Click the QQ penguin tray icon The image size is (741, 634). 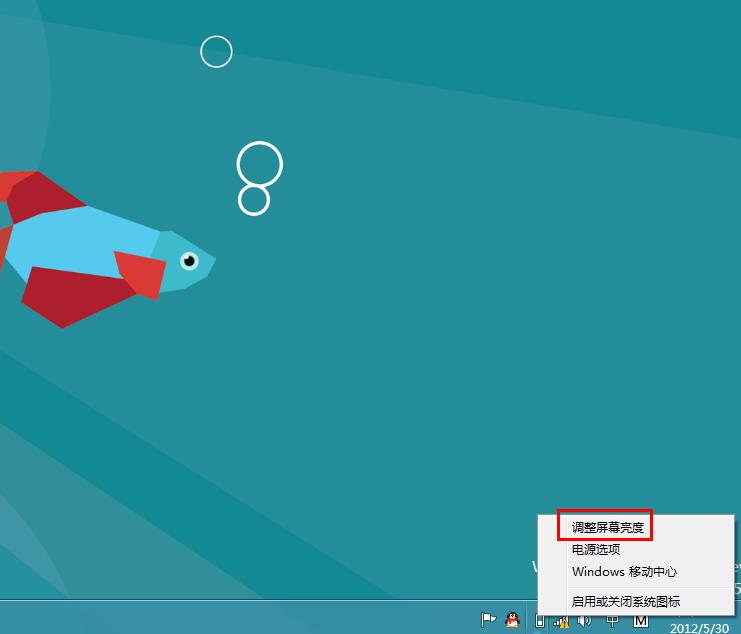pyautogui.click(x=513, y=620)
